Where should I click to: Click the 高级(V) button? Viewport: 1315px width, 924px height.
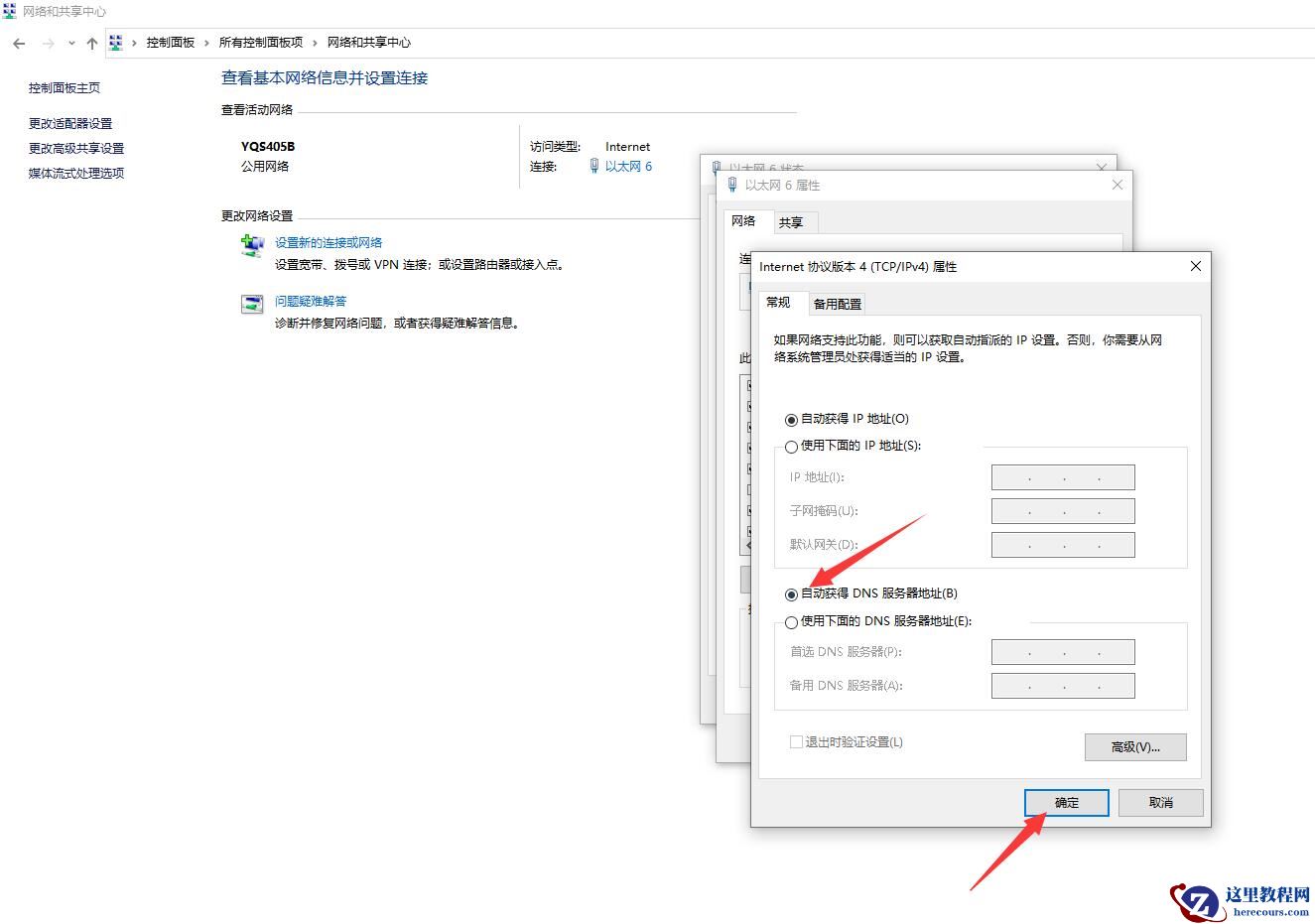point(1135,746)
